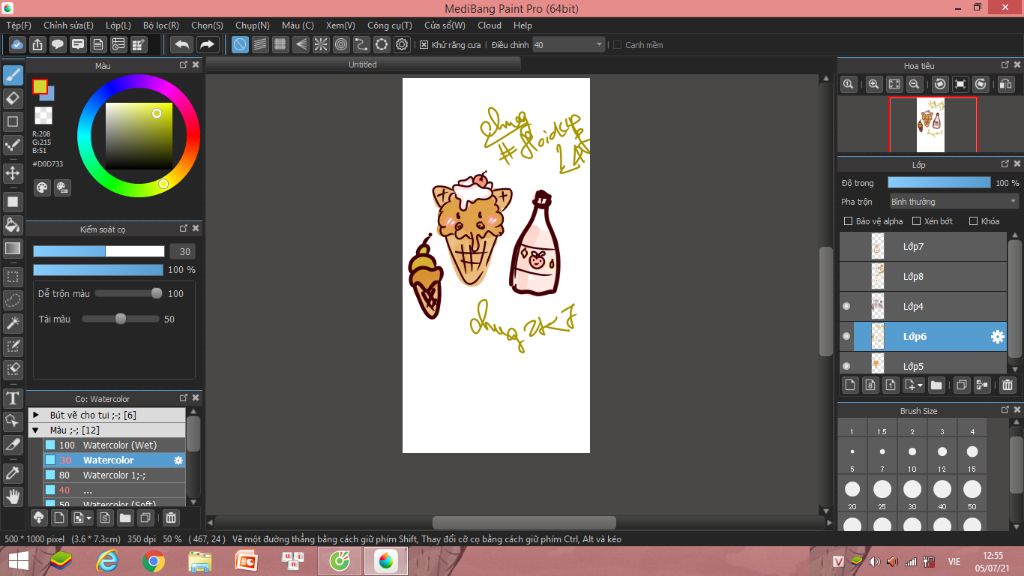The width and height of the screenshot is (1024, 576).
Task: Flip the canvas view in navigator
Action: click(1006, 84)
